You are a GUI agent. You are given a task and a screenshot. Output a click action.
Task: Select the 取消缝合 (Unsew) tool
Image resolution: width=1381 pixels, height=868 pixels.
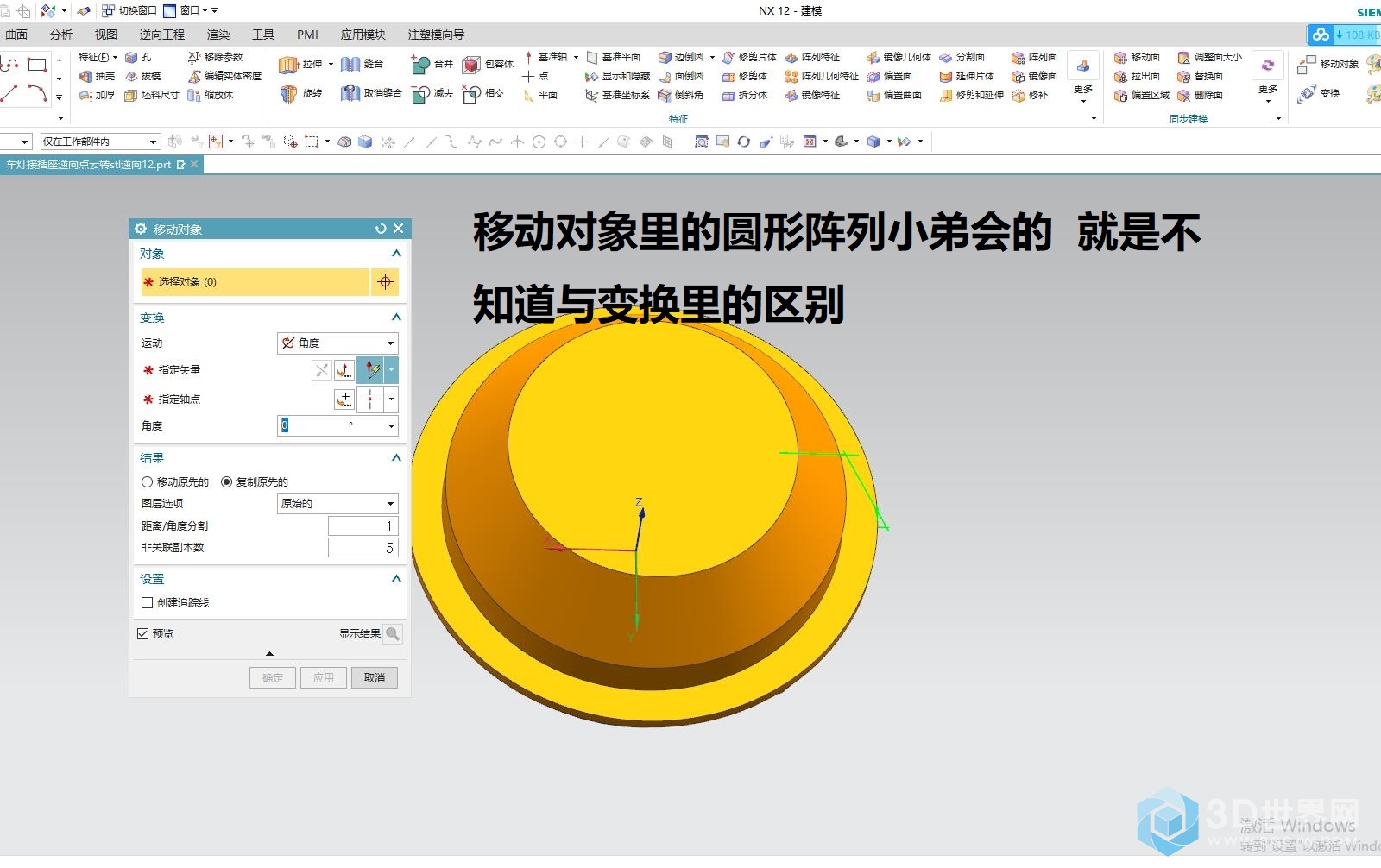(371, 93)
